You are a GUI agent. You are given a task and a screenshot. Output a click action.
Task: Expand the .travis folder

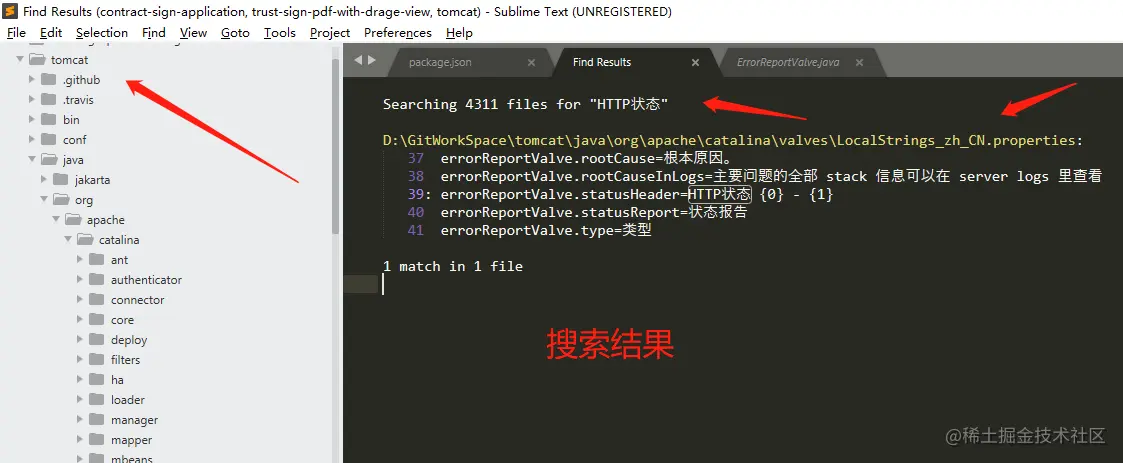coord(32,99)
